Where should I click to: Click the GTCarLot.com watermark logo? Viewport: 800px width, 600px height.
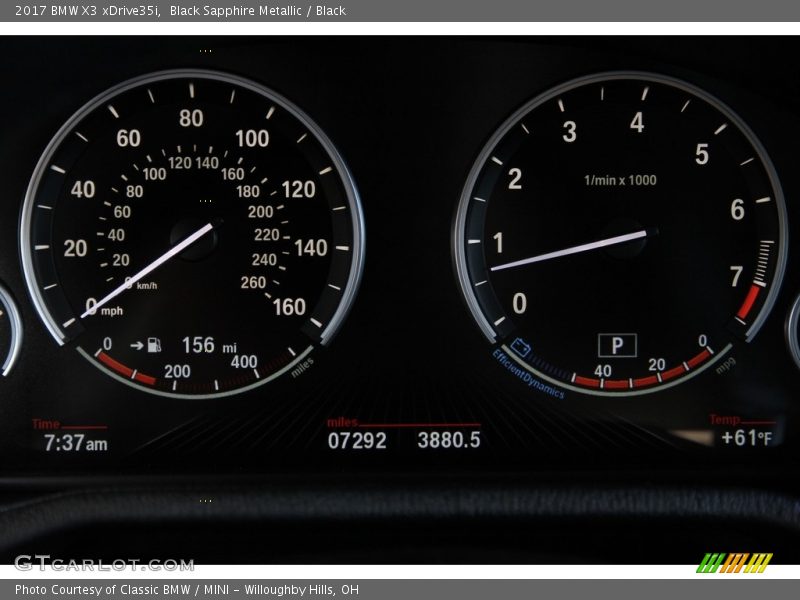tap(104, 563)
